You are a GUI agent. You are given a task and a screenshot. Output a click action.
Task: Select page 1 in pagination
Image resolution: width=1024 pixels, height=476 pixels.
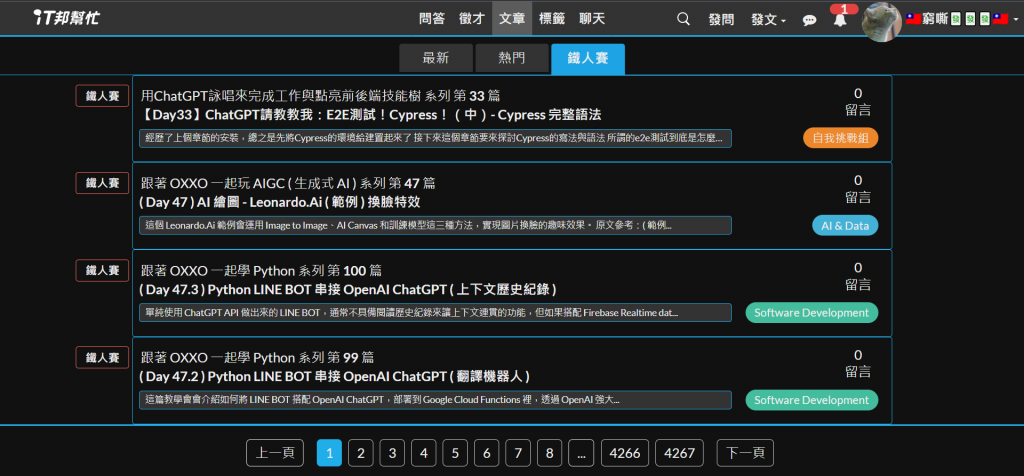329,453
